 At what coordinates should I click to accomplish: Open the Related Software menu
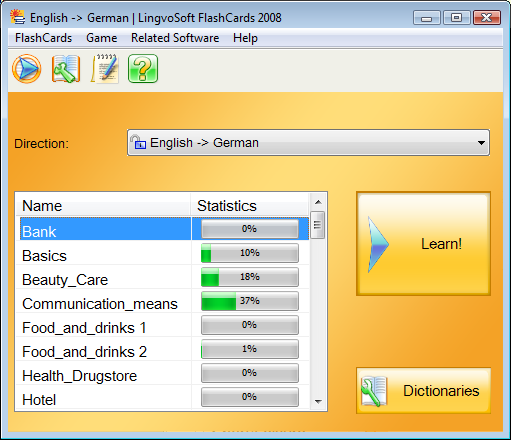tap(175, 38)
